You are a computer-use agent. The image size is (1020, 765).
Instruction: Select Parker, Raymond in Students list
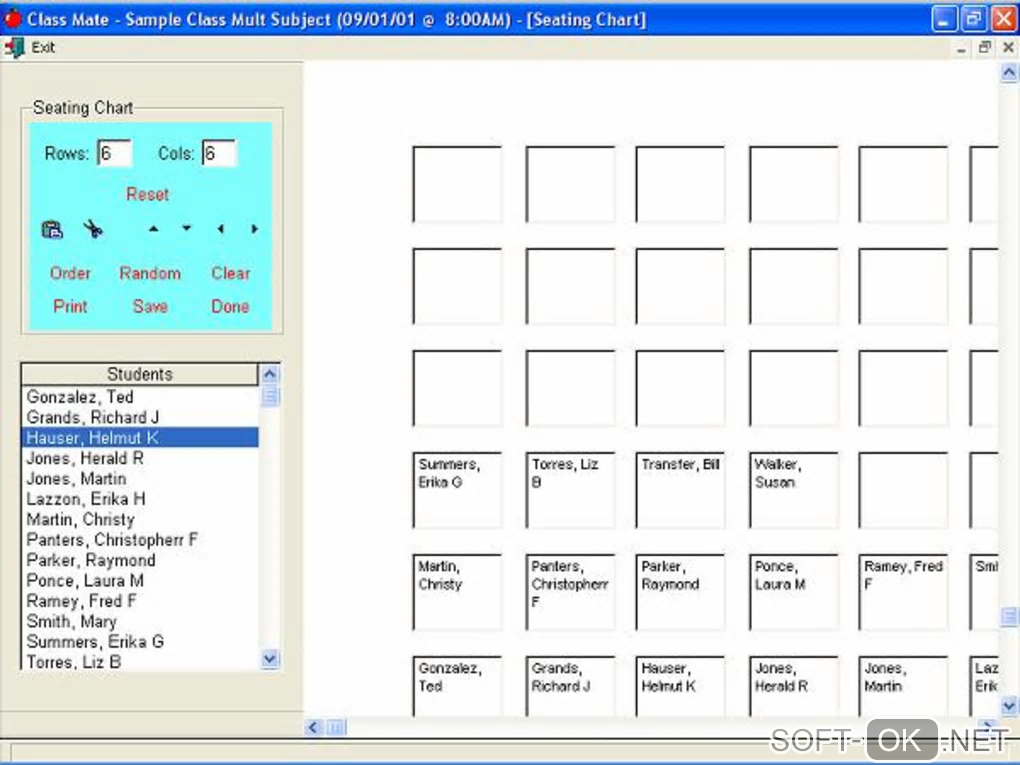140,560
